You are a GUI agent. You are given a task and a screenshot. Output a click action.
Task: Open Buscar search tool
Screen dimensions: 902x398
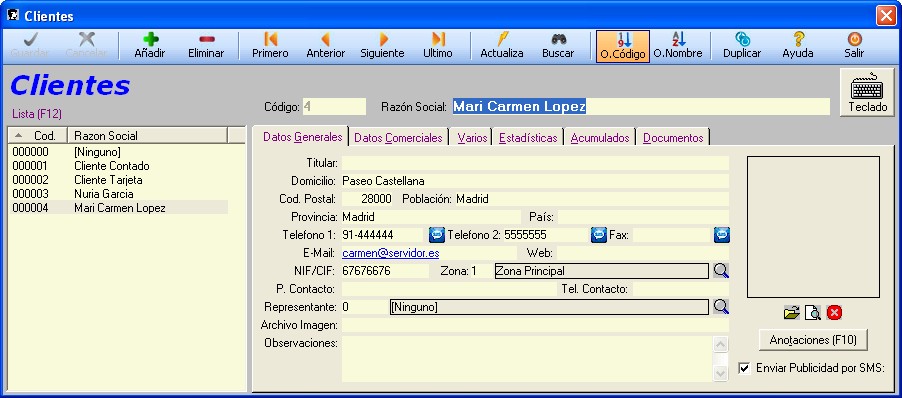pos(558,46)
